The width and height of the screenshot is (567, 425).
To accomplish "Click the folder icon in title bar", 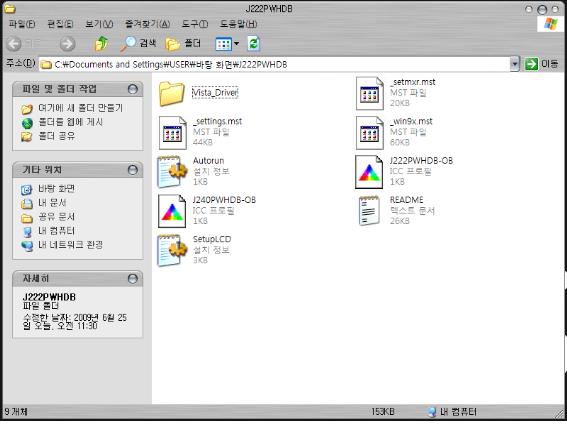I will 9,9.
